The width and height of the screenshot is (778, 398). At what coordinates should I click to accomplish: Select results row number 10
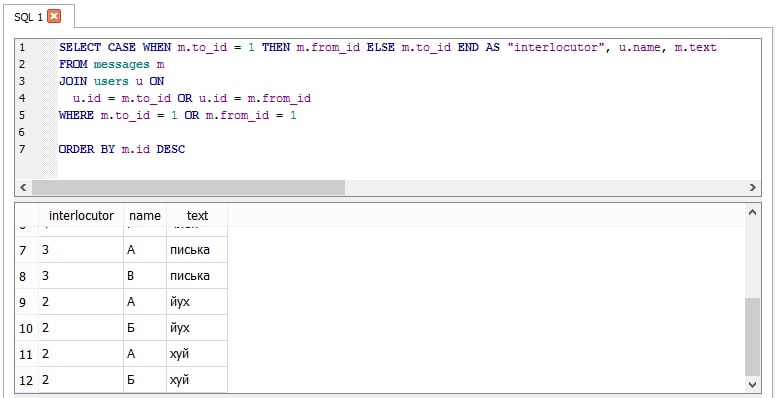(x=26, y=328)
